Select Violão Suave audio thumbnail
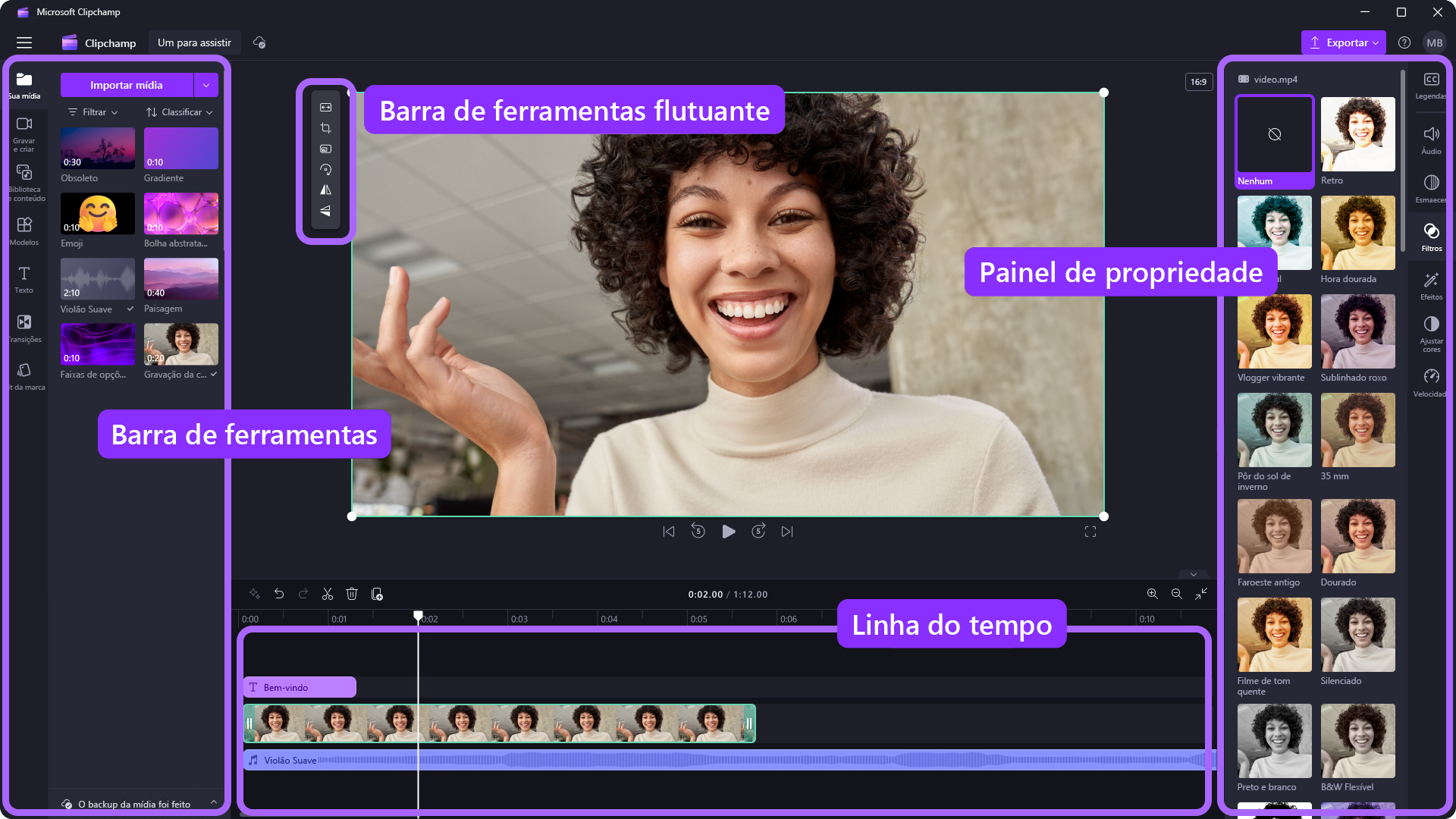The image size is (1456, 819). coord(98,278)
